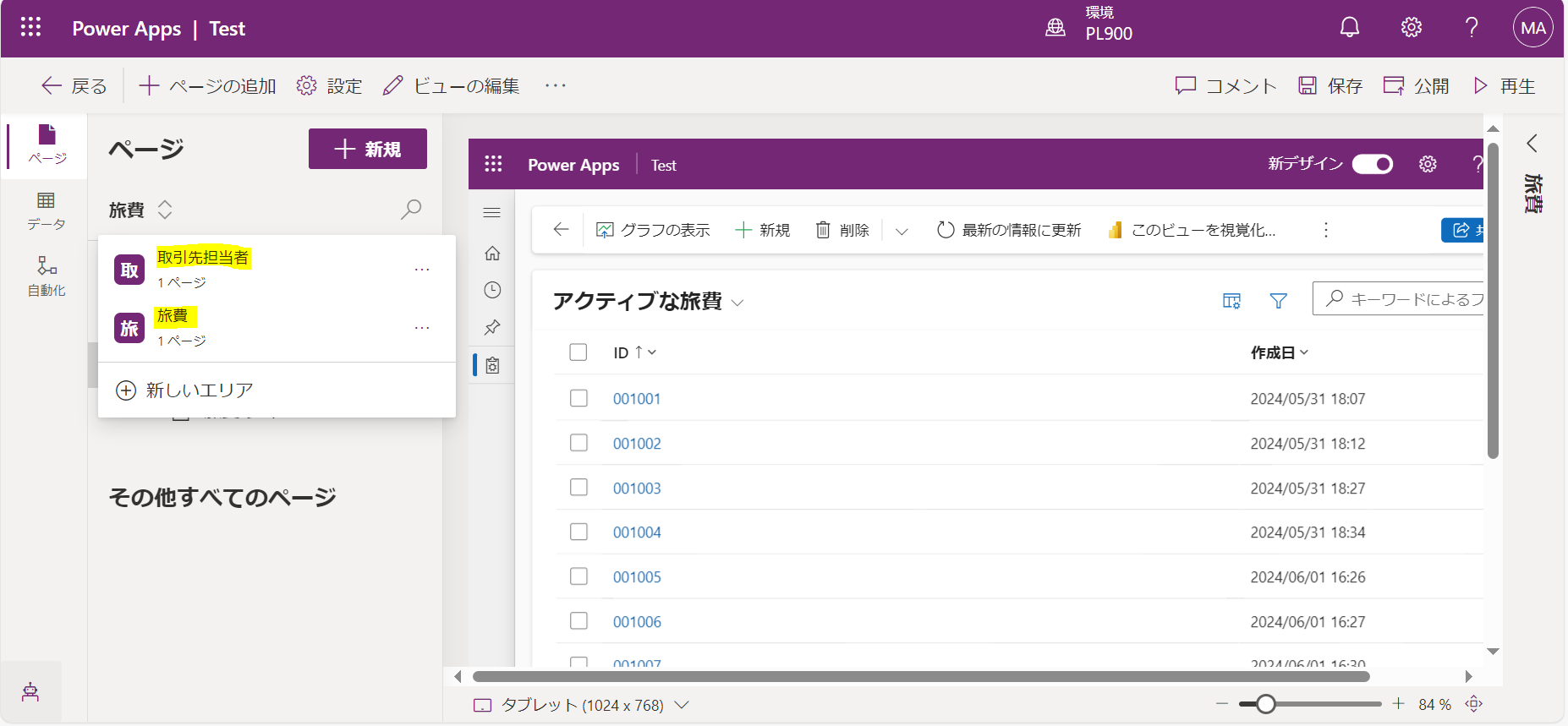
Task: Check the row 001001 checkbox
Action: (x=578, y=398)
